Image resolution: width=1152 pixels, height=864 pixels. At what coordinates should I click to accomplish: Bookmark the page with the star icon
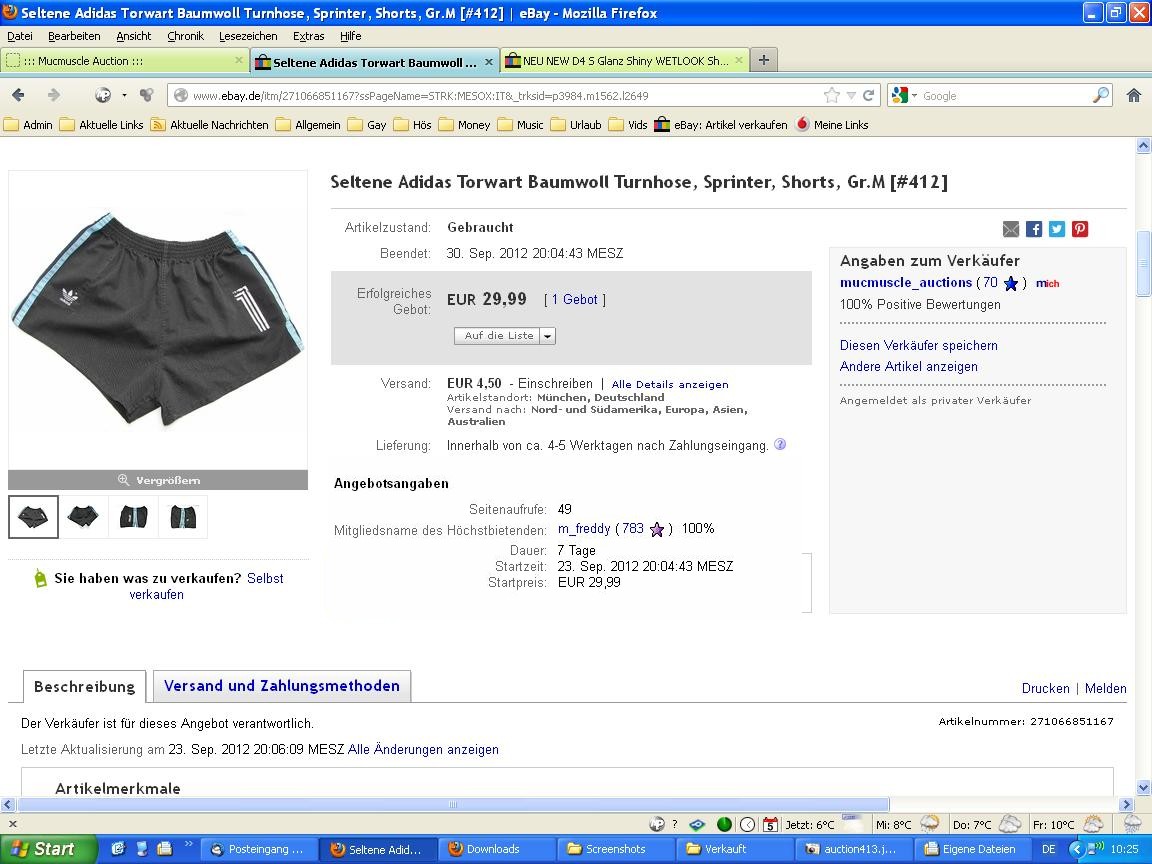pos(831,96)
